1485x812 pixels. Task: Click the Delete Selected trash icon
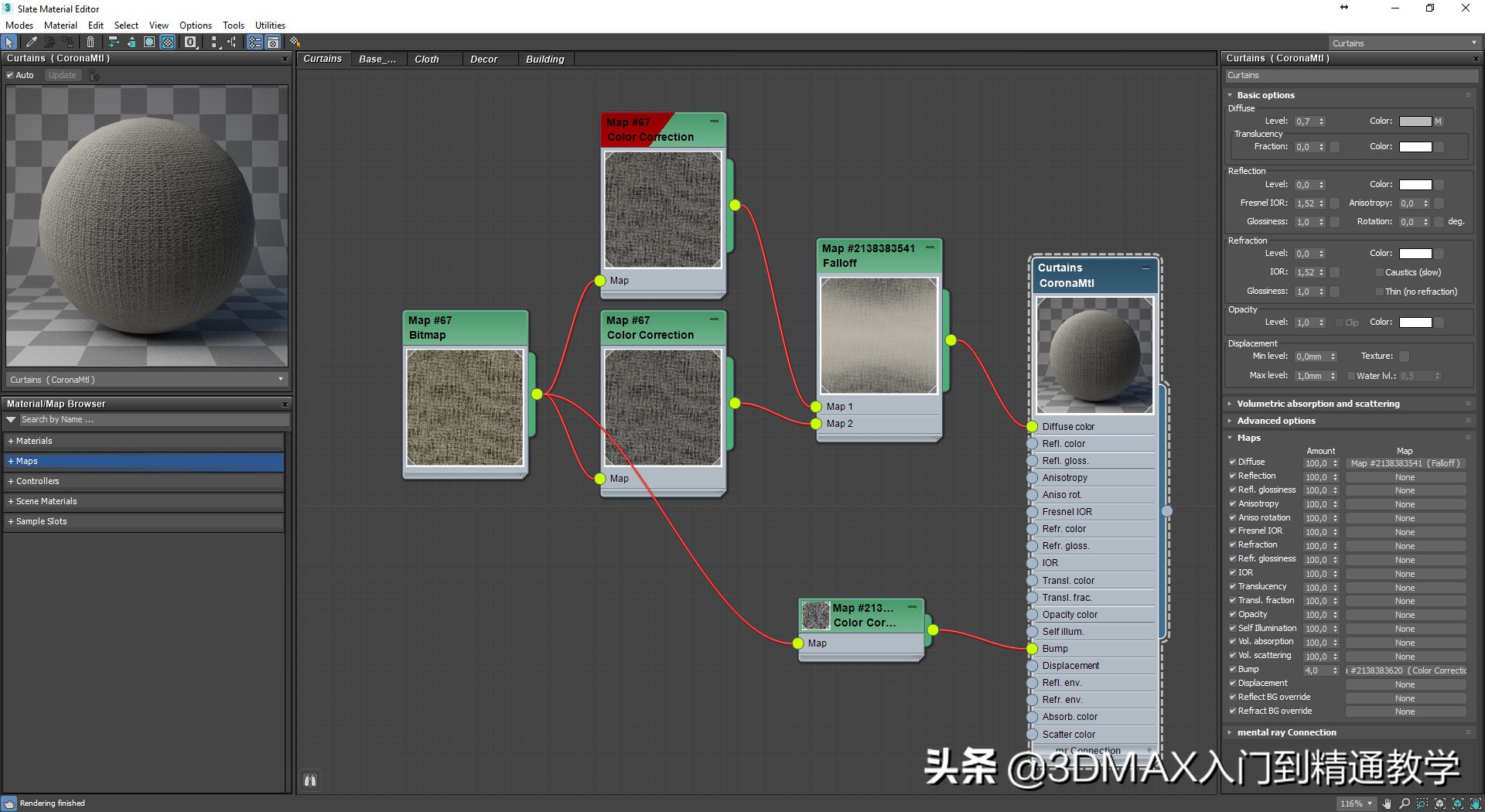click(90, 43)
